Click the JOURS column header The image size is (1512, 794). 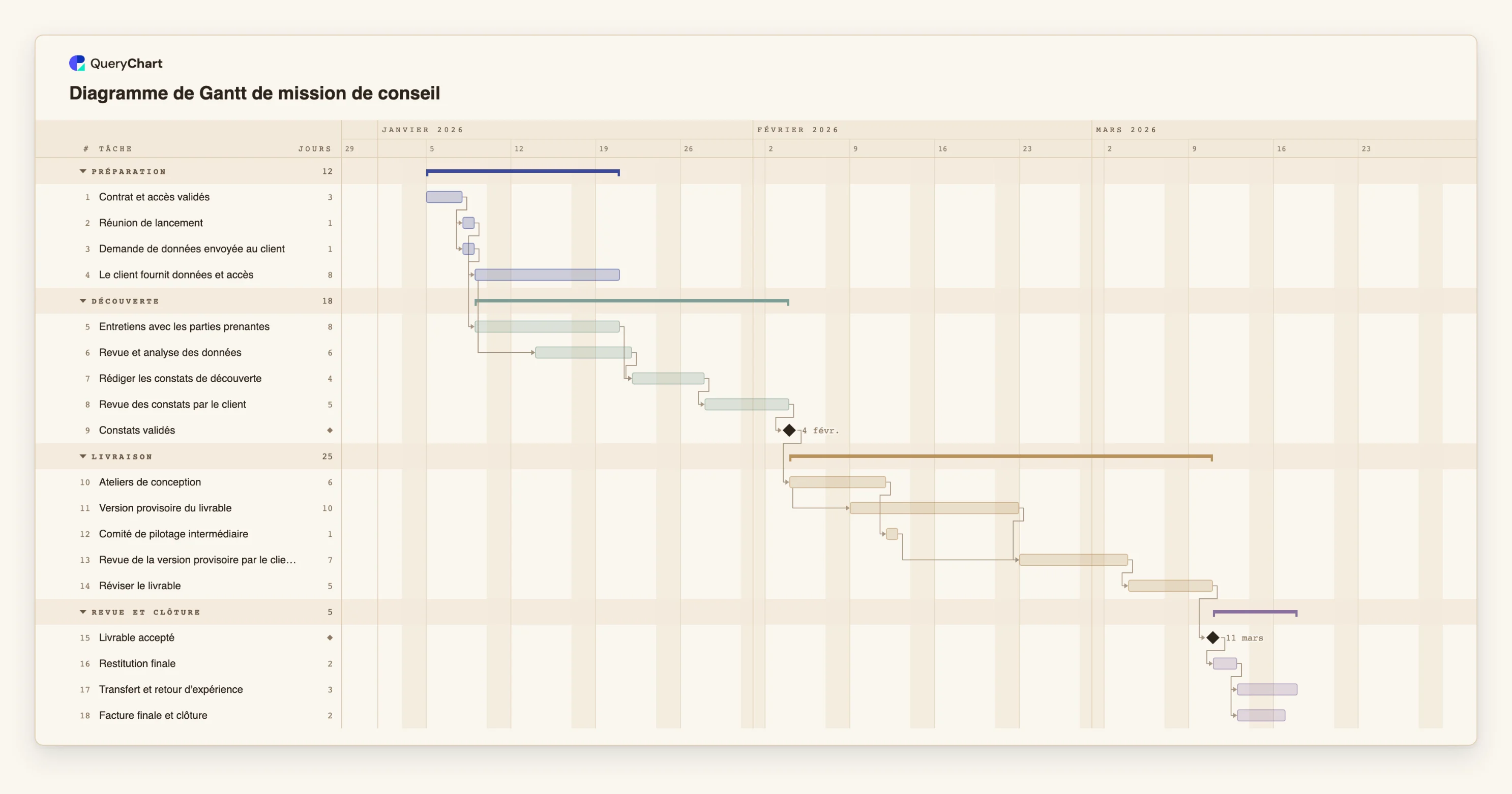click(x=315, y=149)
